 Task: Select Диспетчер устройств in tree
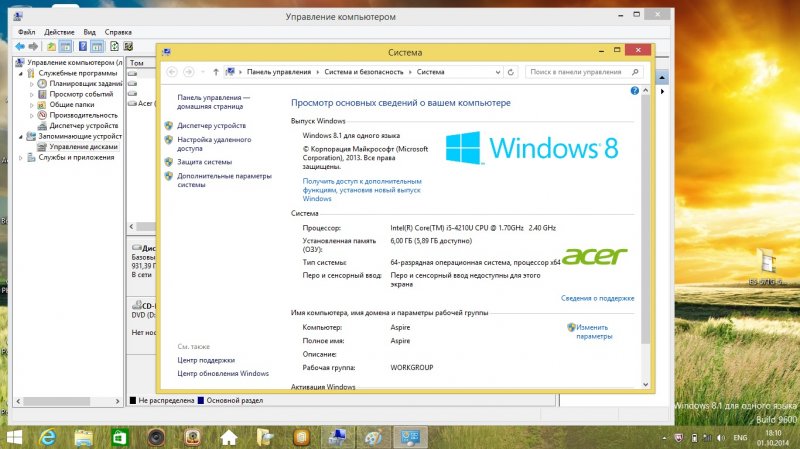(79, 126)
